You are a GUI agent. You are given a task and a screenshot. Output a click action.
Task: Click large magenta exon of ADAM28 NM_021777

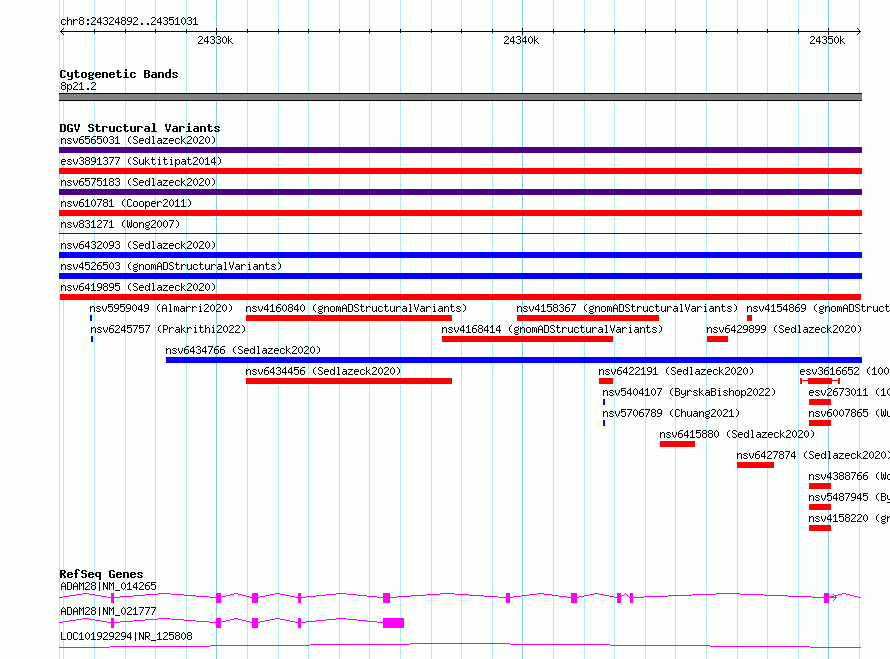393,623
